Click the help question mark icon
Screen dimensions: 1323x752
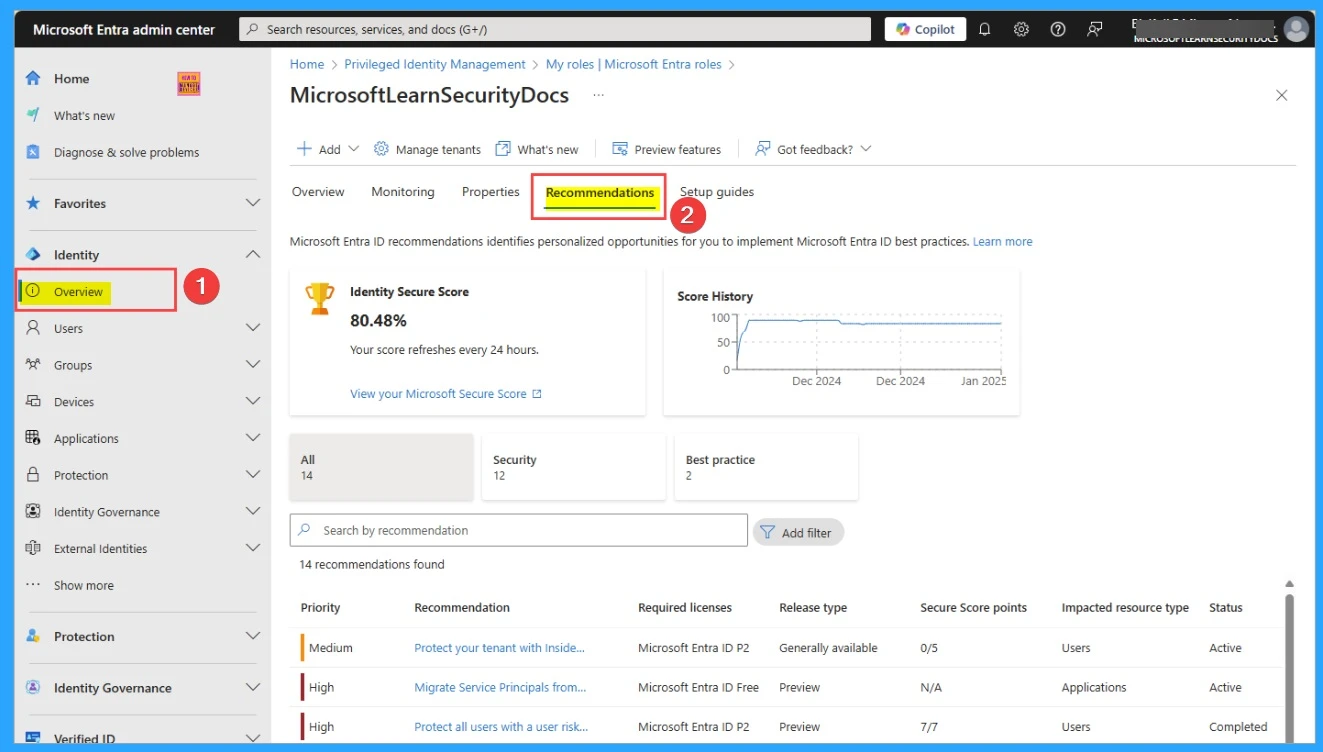tap(1058, 28)
